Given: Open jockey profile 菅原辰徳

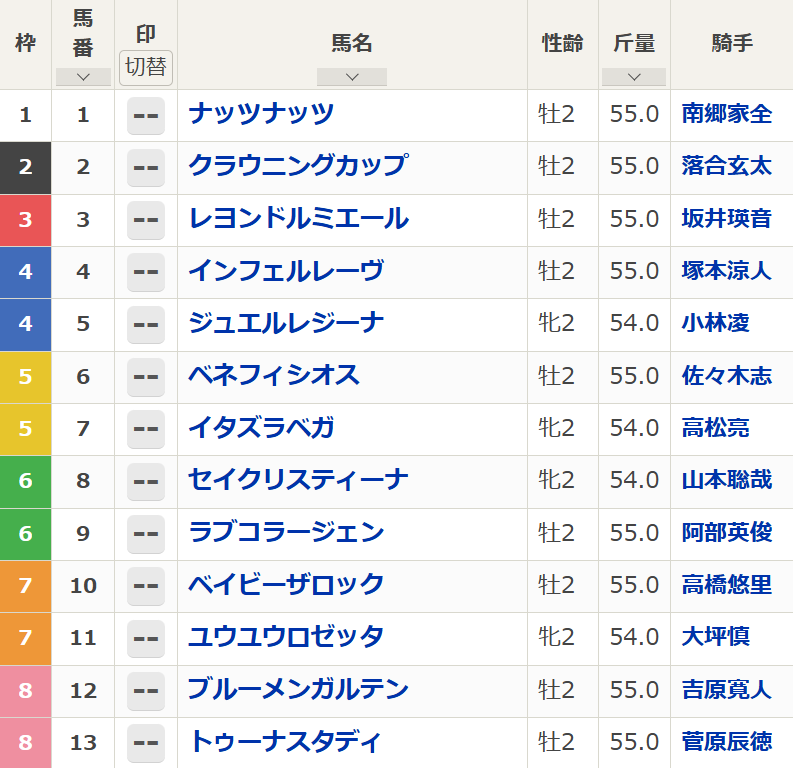Looking at the screenshot, I should tap(727, 742).
